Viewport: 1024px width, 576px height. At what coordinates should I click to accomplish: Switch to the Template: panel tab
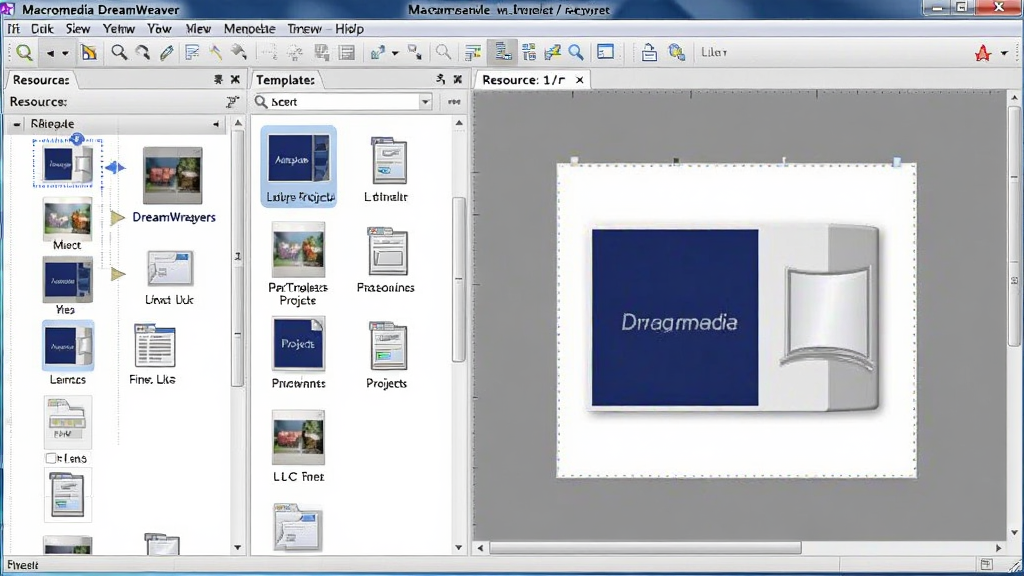(285, 80)
